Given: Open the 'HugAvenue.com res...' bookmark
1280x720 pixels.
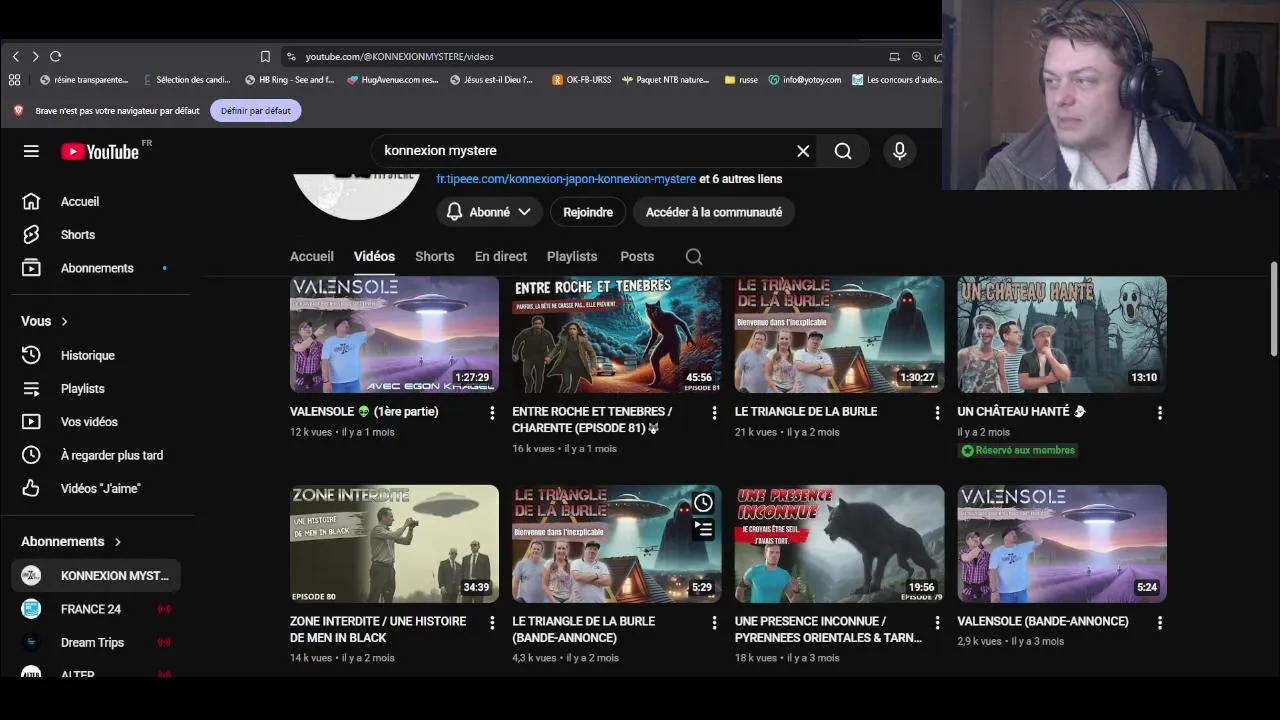Looking at the screenshot, I should point(392,80).
